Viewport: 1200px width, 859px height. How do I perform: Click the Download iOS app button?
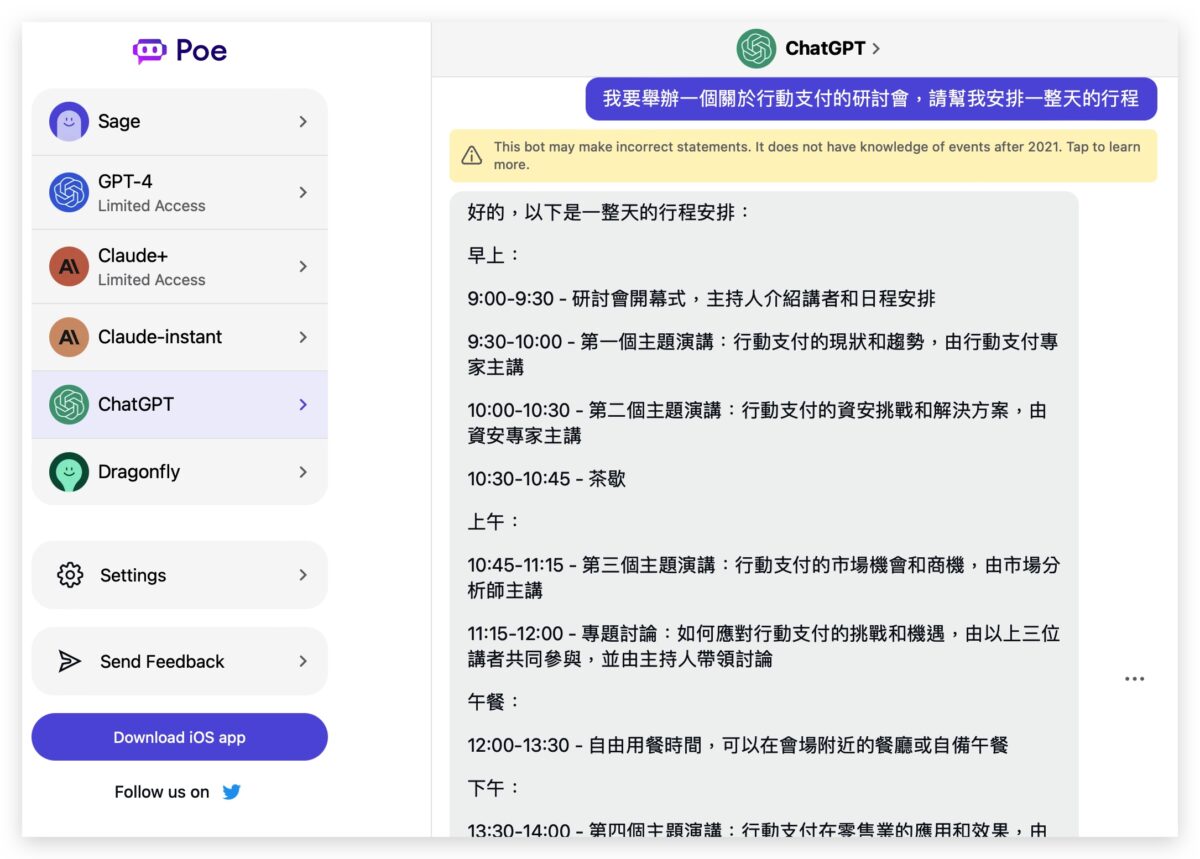point(180,737)
